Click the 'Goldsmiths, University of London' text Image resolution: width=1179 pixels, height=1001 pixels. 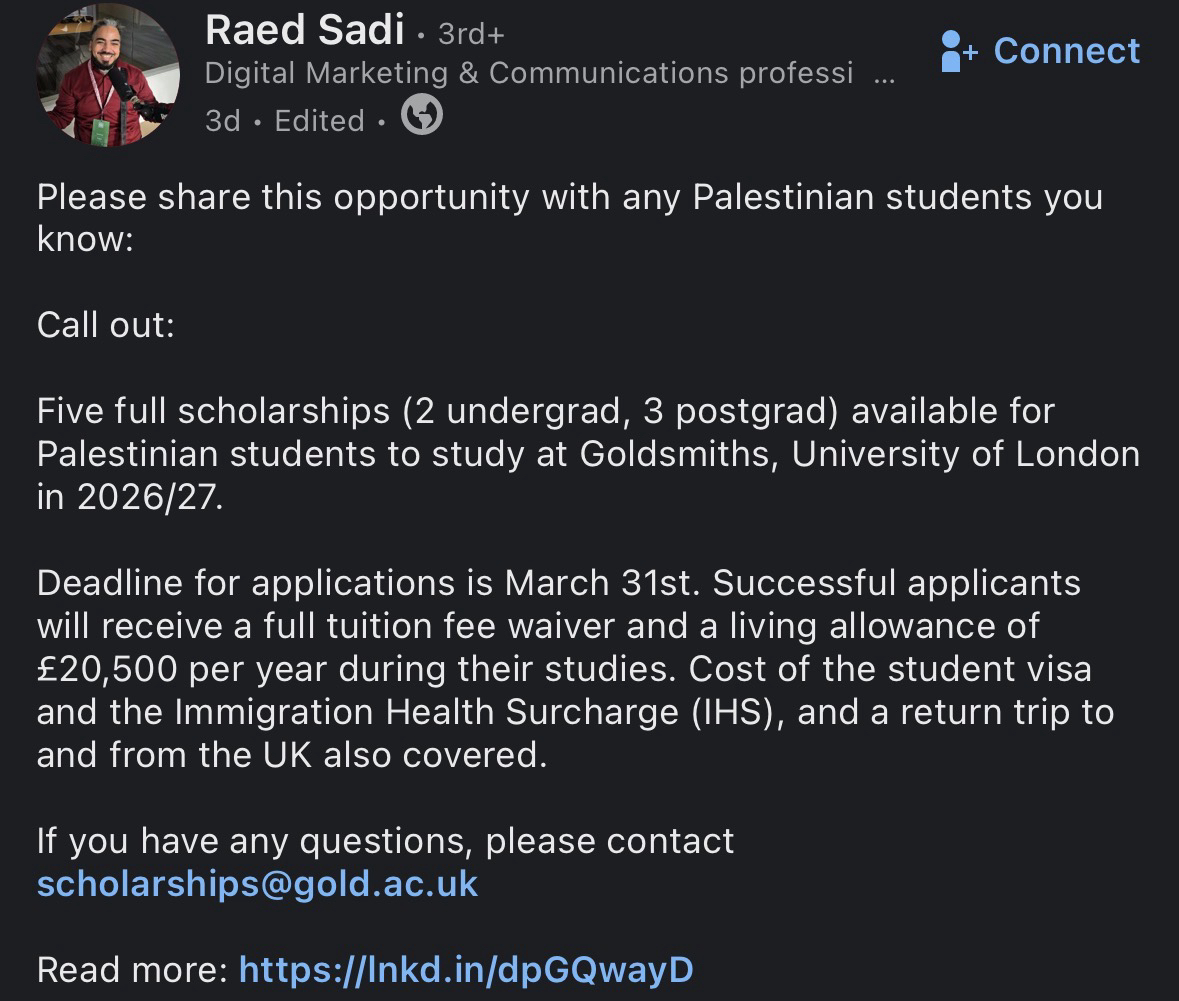pyautogui.click(x=859, y=454)
